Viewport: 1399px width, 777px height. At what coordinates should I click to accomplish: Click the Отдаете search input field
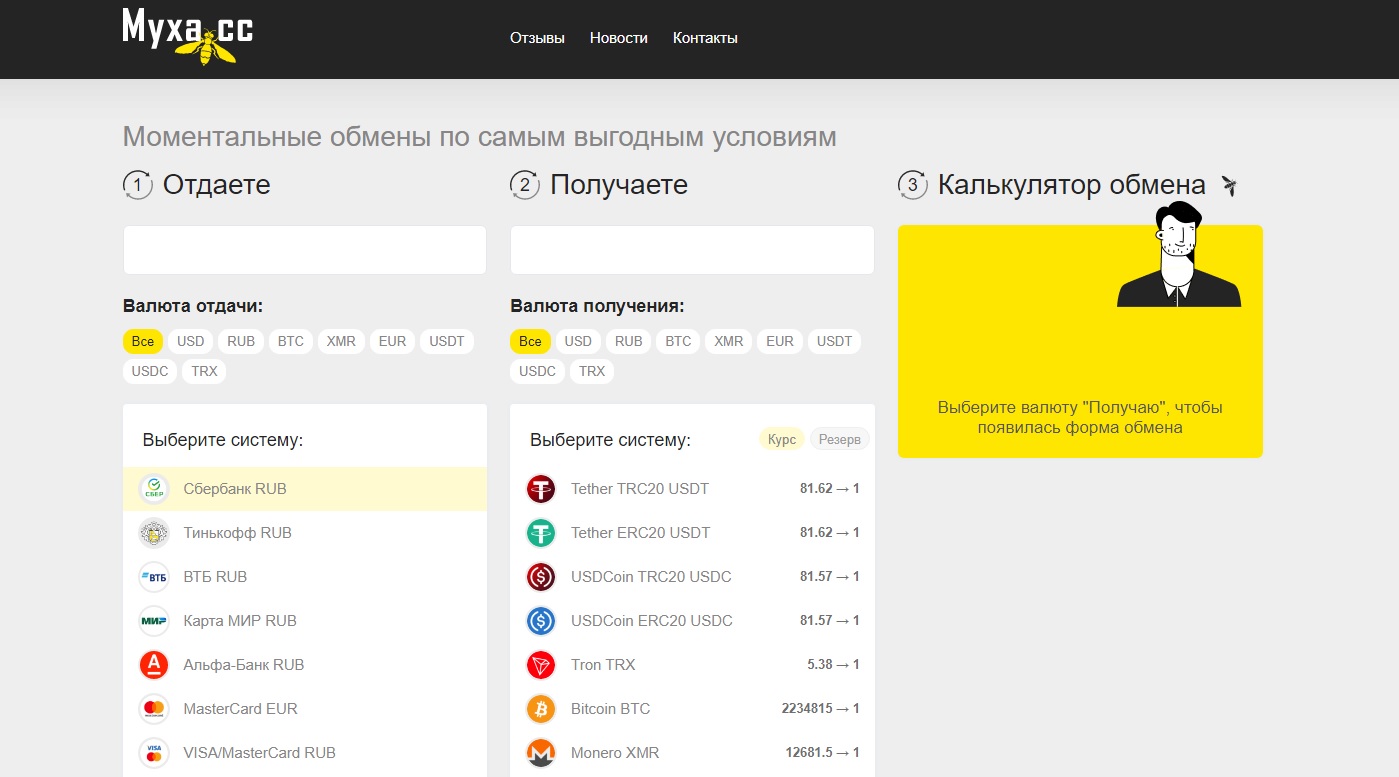(x=305, y=250)
